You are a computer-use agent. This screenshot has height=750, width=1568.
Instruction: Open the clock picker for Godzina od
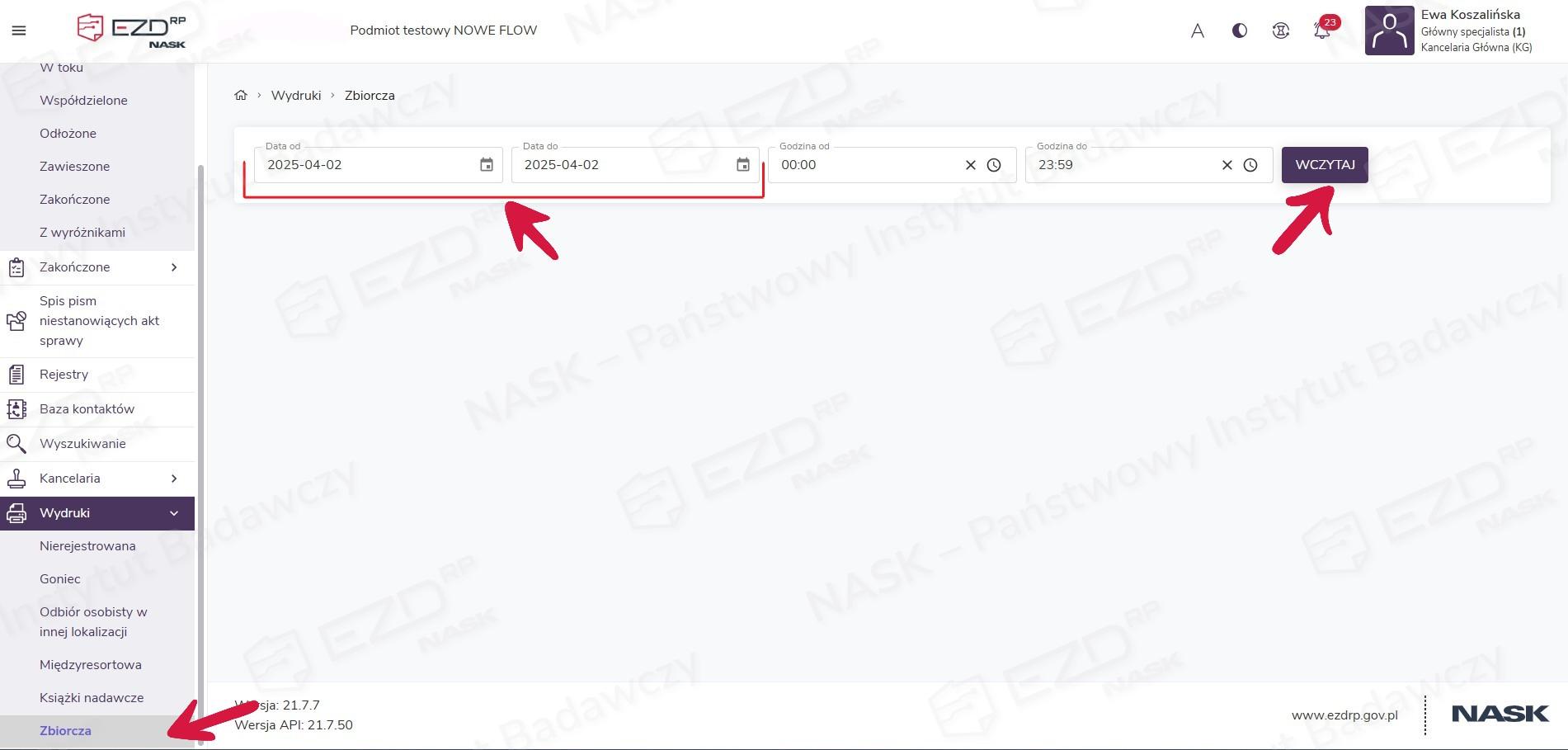994,165
